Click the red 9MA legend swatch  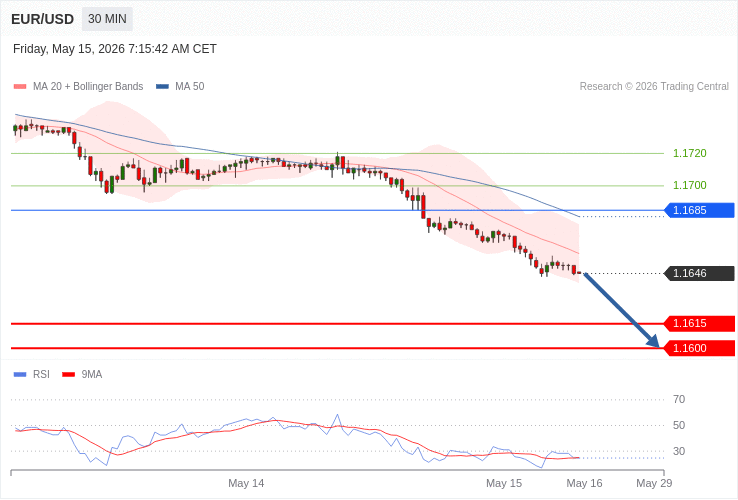pyautogui.click(x=69, y=375)
